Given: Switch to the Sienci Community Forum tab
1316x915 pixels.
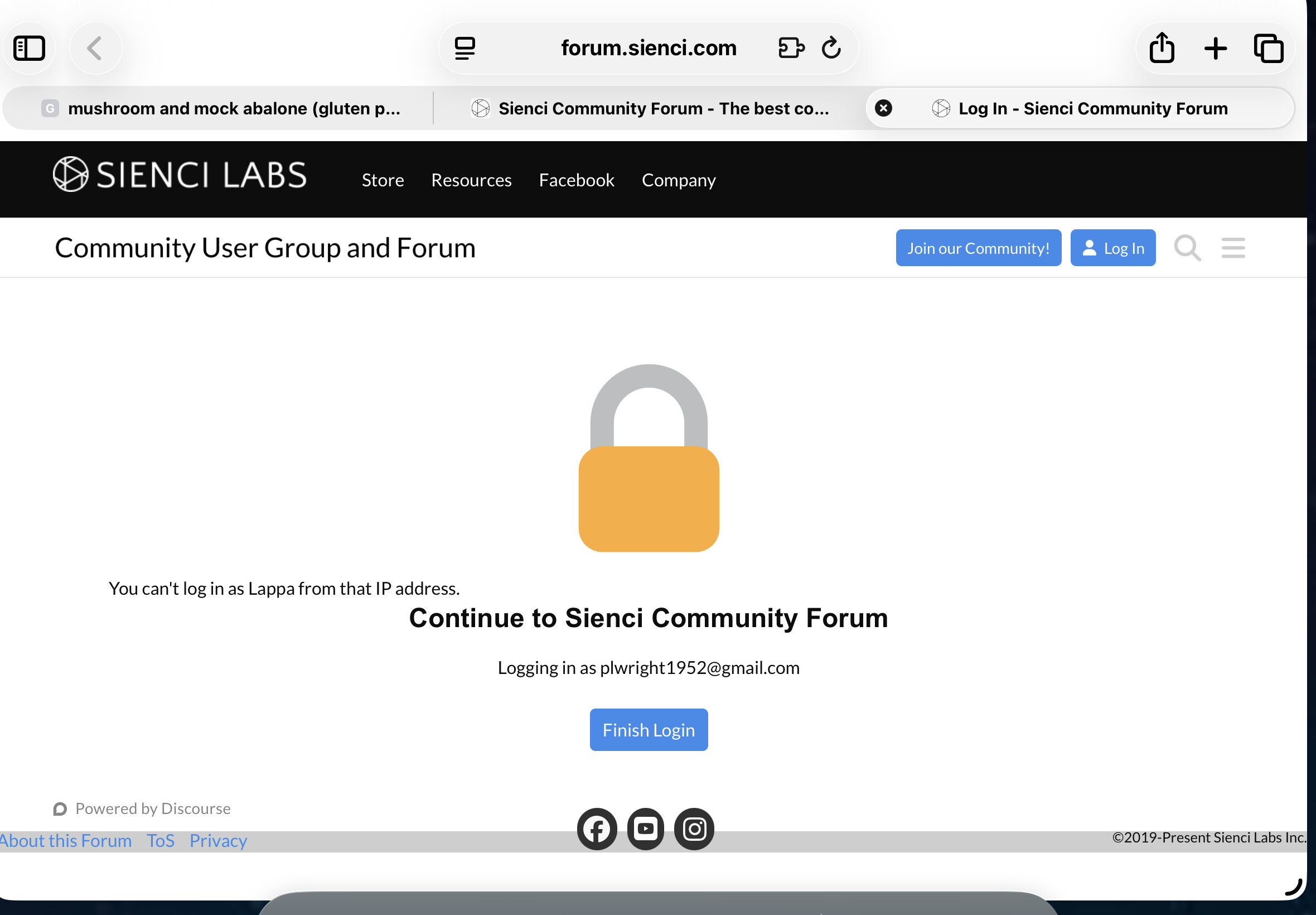Looking at the screenshot, I should point(650,108).
